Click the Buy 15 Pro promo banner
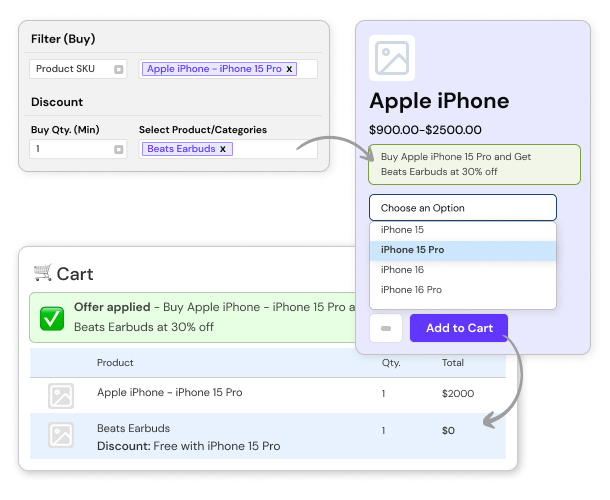 (x=460, y=164)
